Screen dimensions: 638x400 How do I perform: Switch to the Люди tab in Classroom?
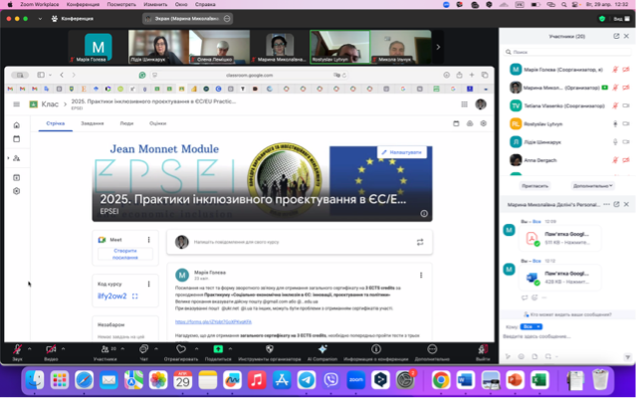[127, 123]
